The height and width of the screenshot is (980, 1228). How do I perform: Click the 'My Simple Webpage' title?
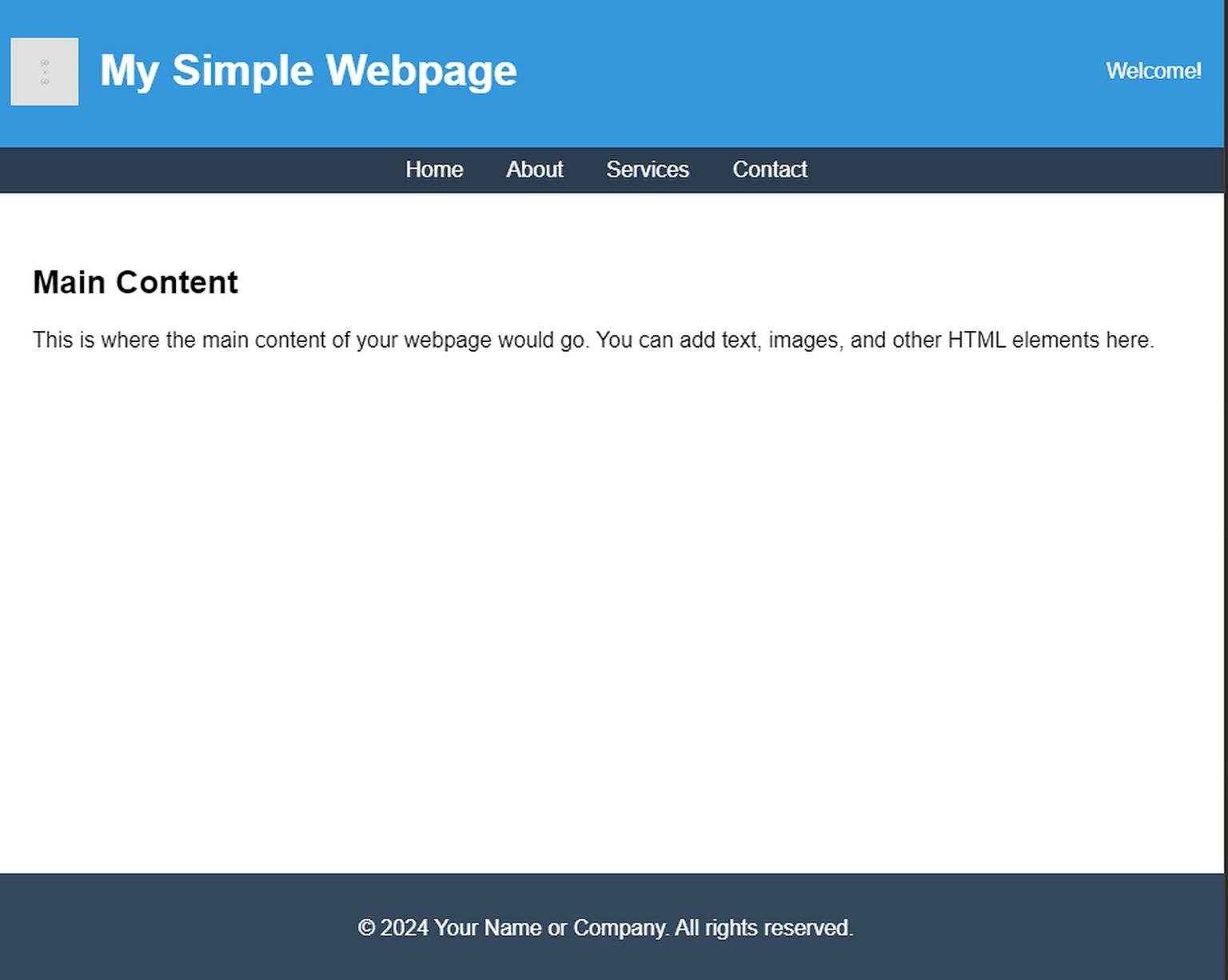[x=308, y=71]
